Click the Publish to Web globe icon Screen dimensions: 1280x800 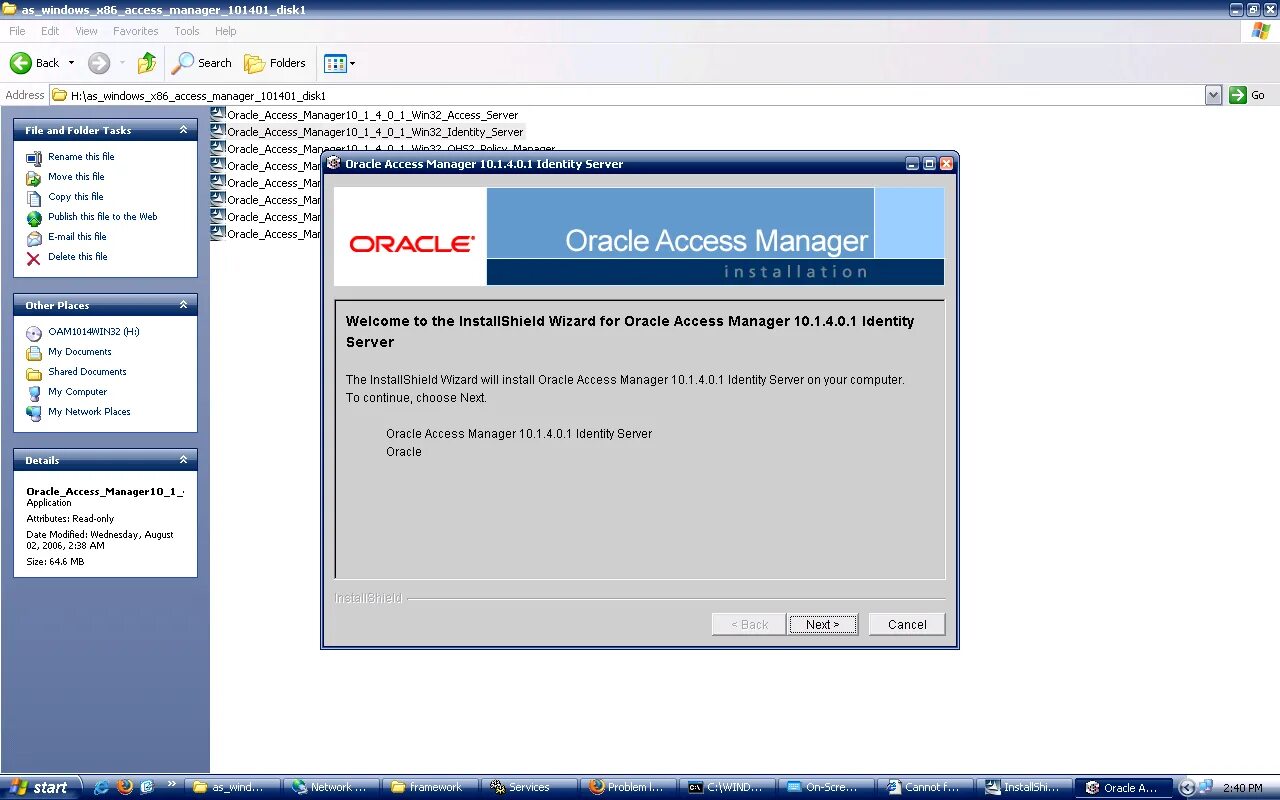coord(34,217)
